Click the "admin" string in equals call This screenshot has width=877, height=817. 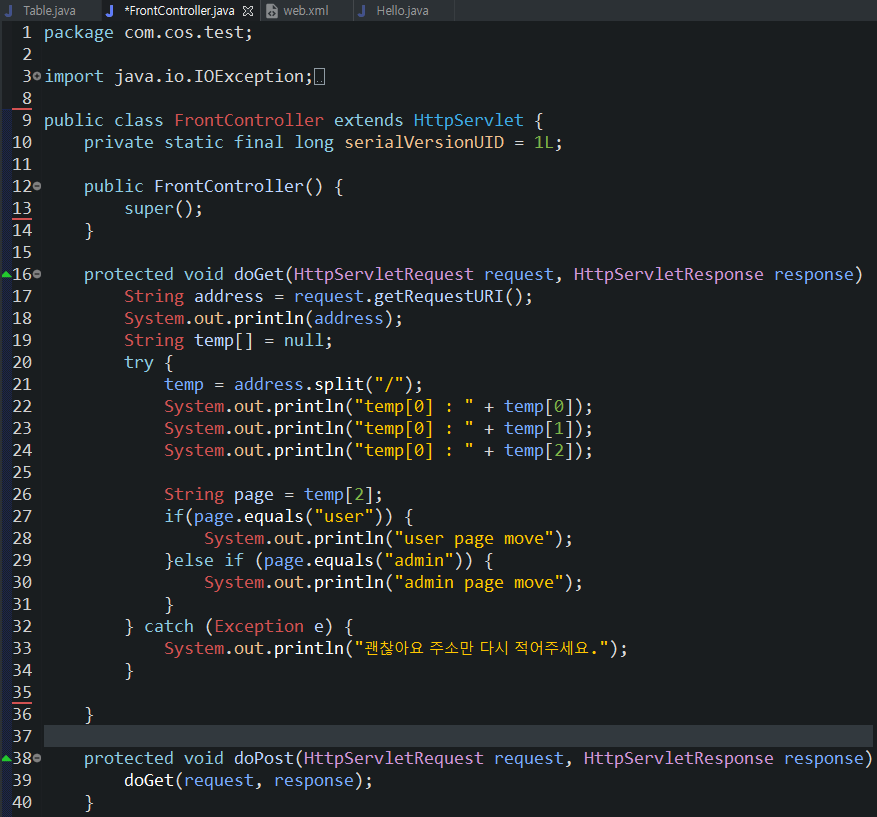pyautogui.click(x=419, y=560)
